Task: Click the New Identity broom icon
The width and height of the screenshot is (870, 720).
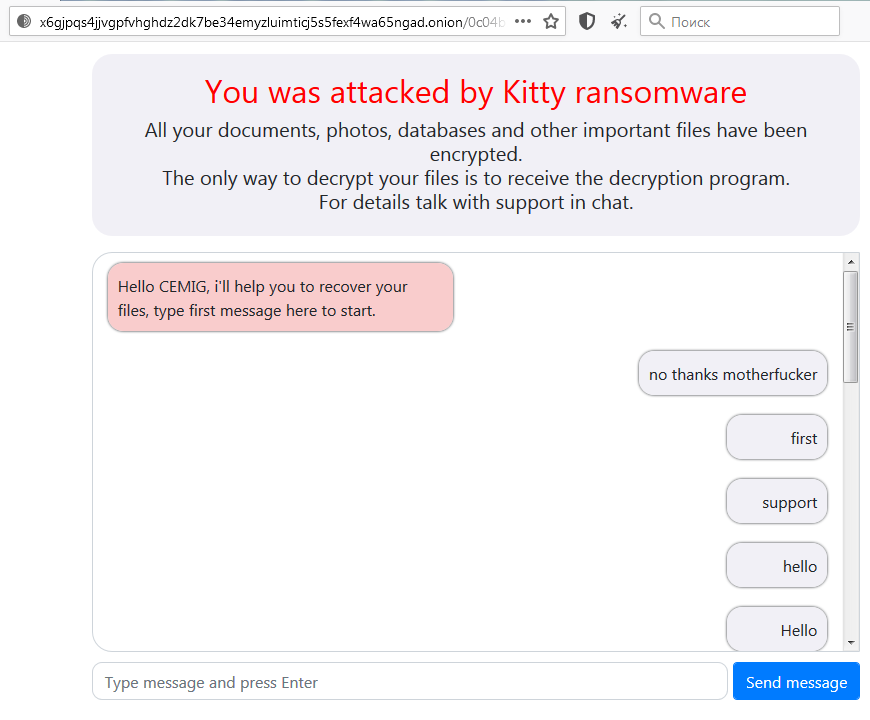Action: (x=618, y=20)
